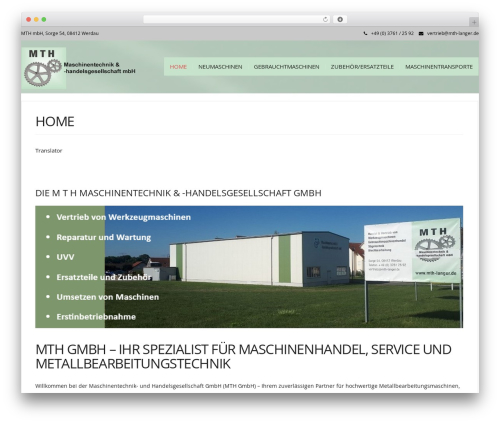Open the GEBRAUCHTMASCHINEN menu item
Screen dimensions: 500x423
point(286,67)
